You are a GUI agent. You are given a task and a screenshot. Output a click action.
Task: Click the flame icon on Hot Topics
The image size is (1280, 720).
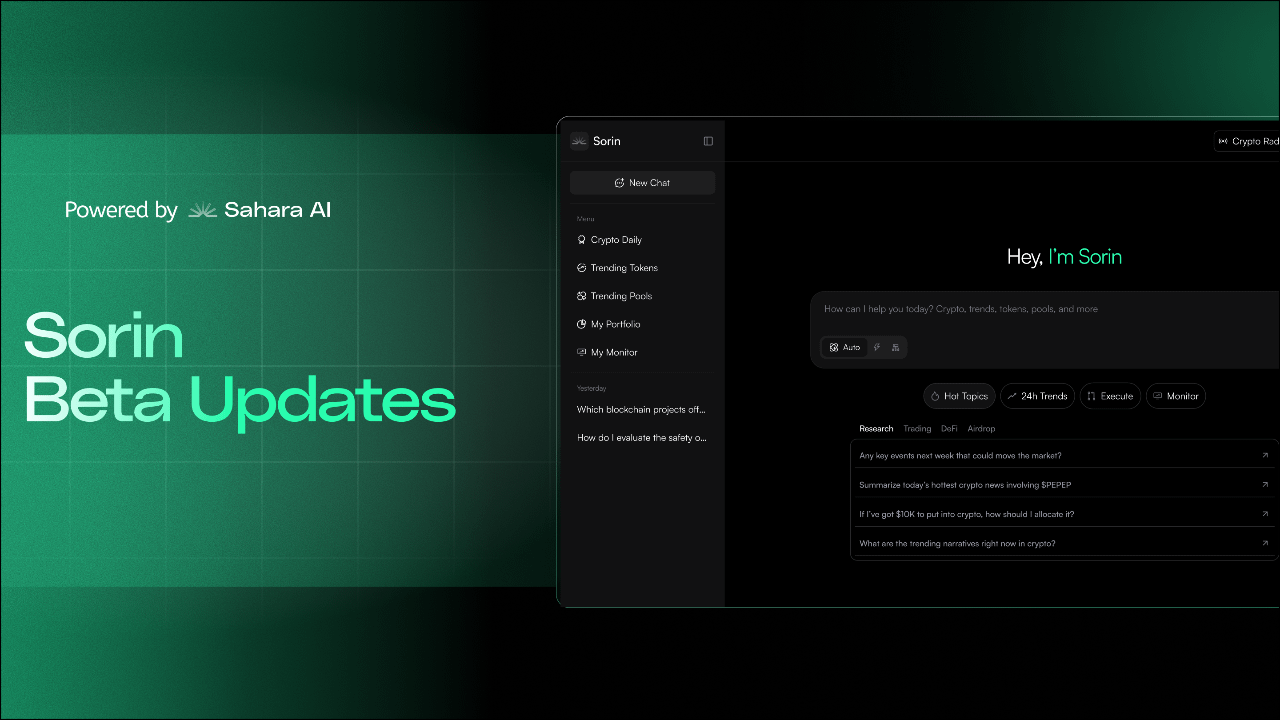935,396
